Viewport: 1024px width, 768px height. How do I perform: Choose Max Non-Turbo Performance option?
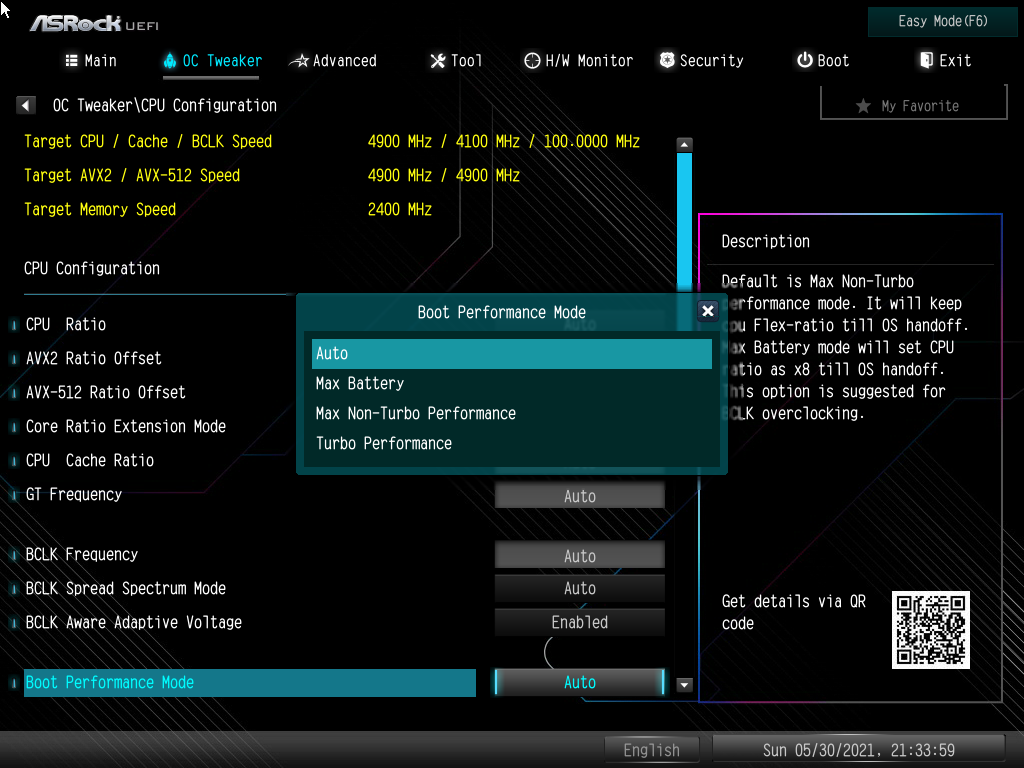tap(416, 414)
